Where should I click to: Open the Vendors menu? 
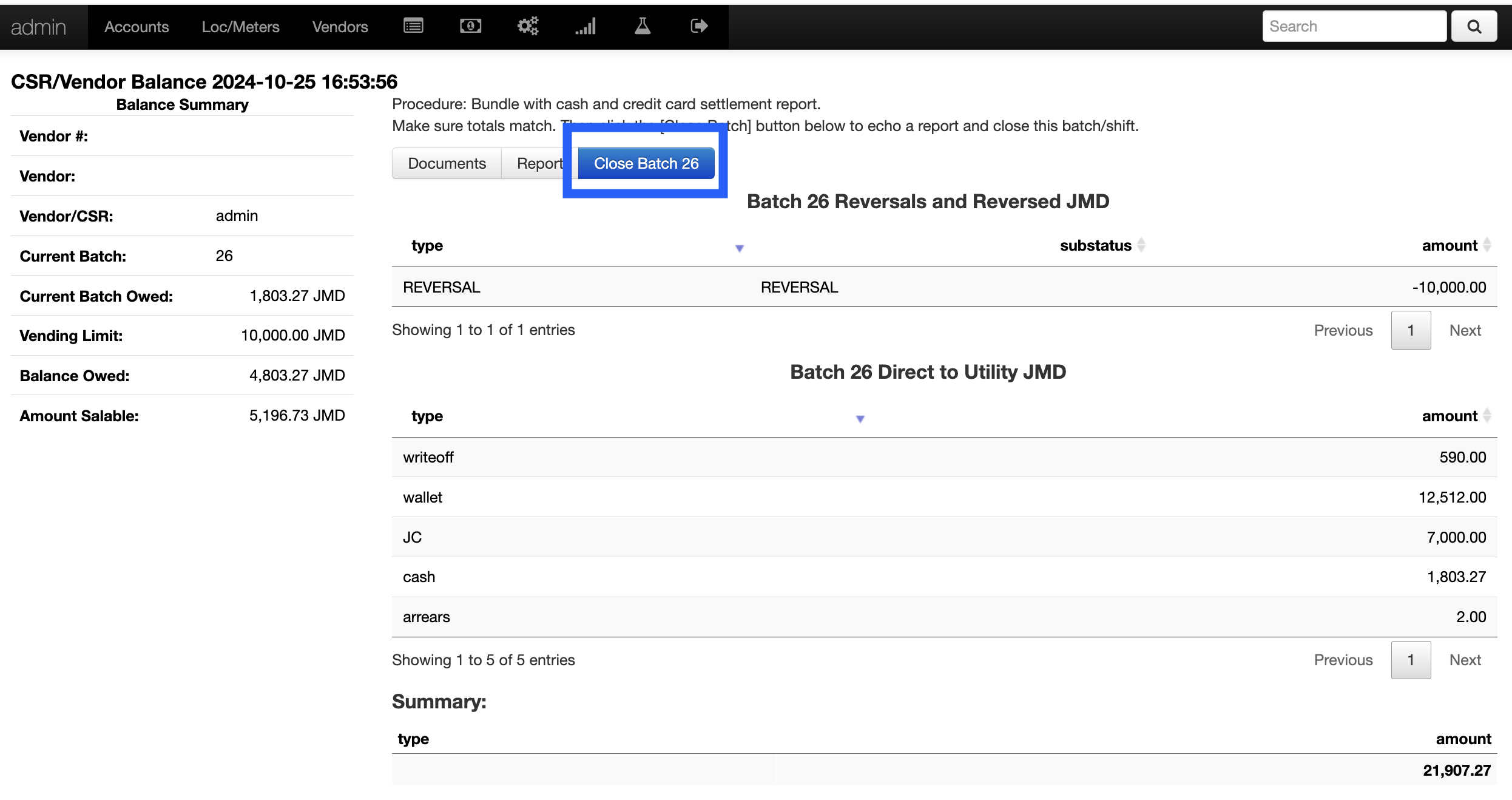340,27
